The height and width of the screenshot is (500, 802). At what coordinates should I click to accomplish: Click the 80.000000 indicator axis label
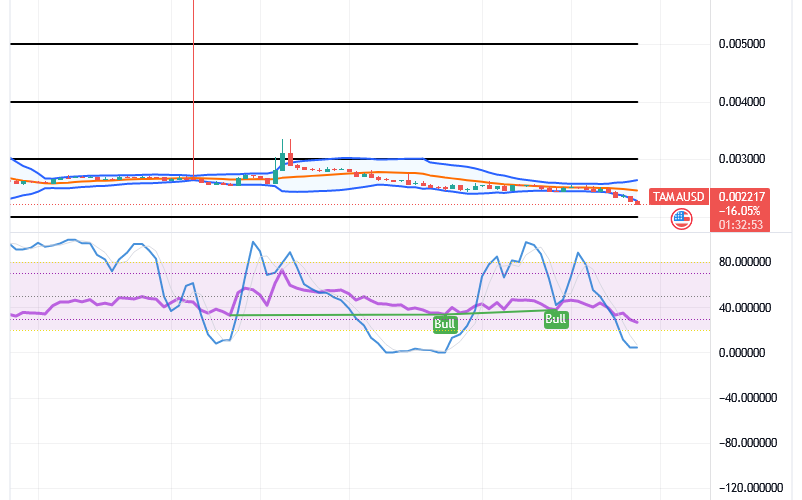[745, 262]
